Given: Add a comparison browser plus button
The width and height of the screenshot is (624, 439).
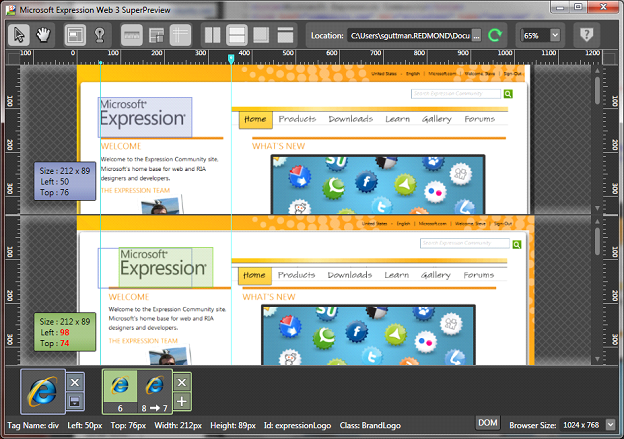Looking at the screenshot, I should tap(182, 402).
